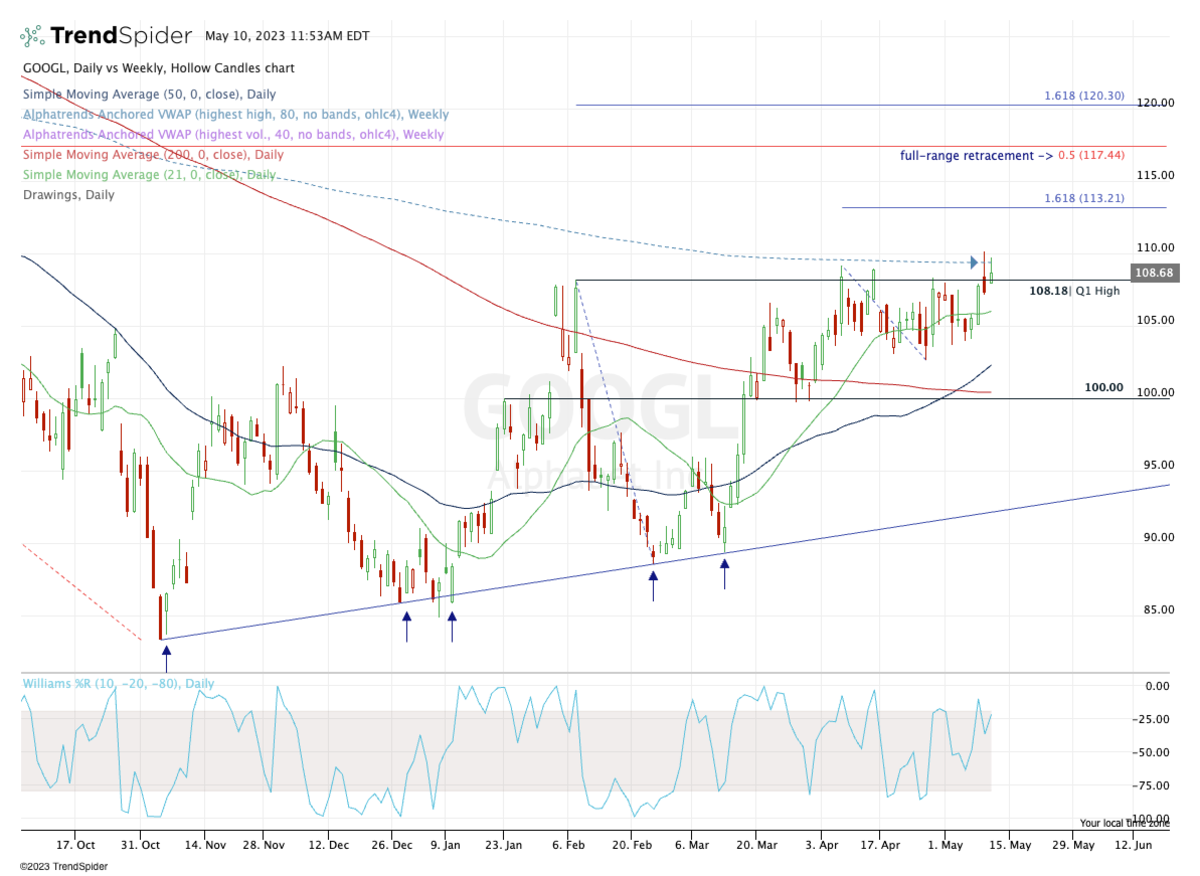Open the Anchored VWAP highest high legend entry

click(x=235, y=115)
